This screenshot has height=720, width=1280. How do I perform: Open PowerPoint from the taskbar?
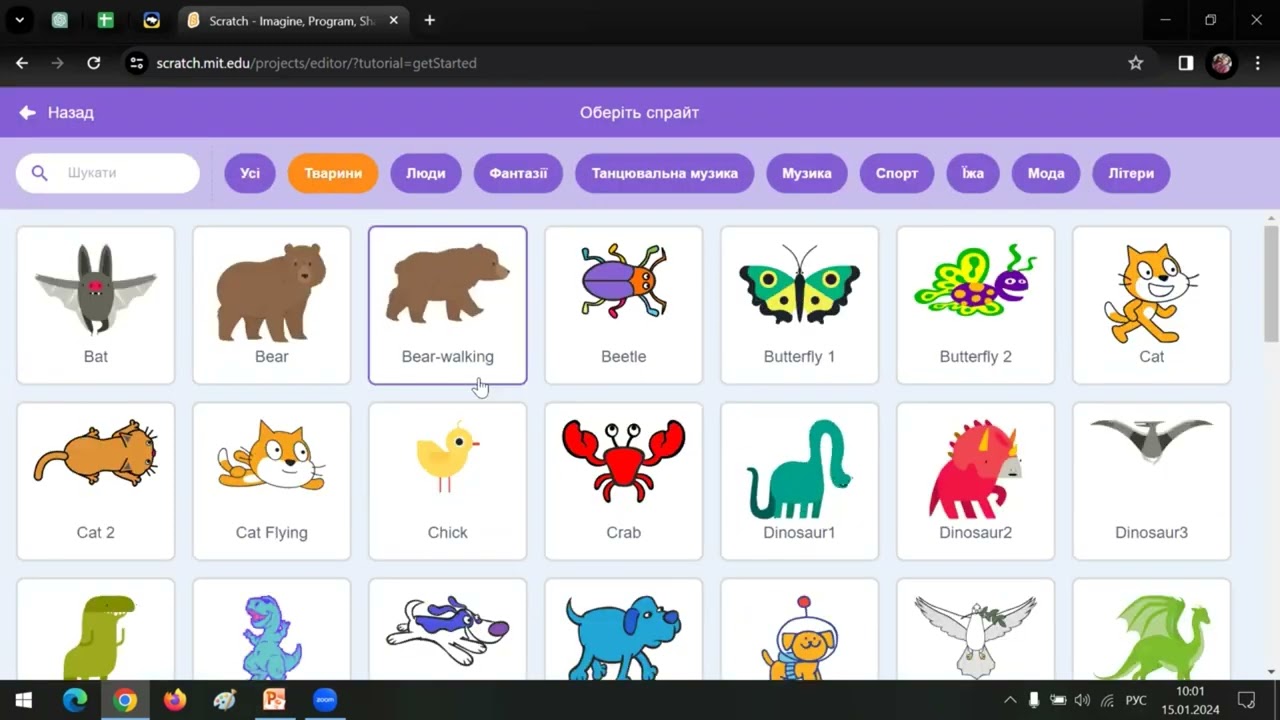pos(274,700)
